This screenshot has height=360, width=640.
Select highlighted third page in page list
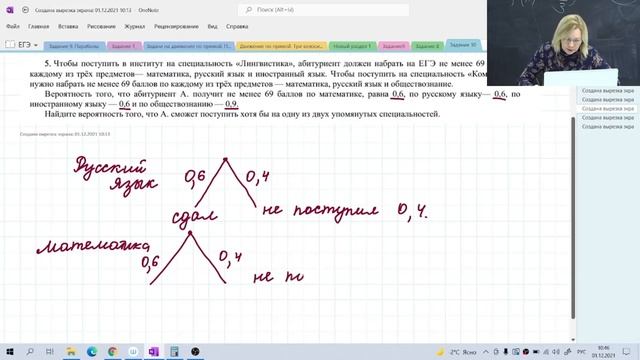(608, 109)
